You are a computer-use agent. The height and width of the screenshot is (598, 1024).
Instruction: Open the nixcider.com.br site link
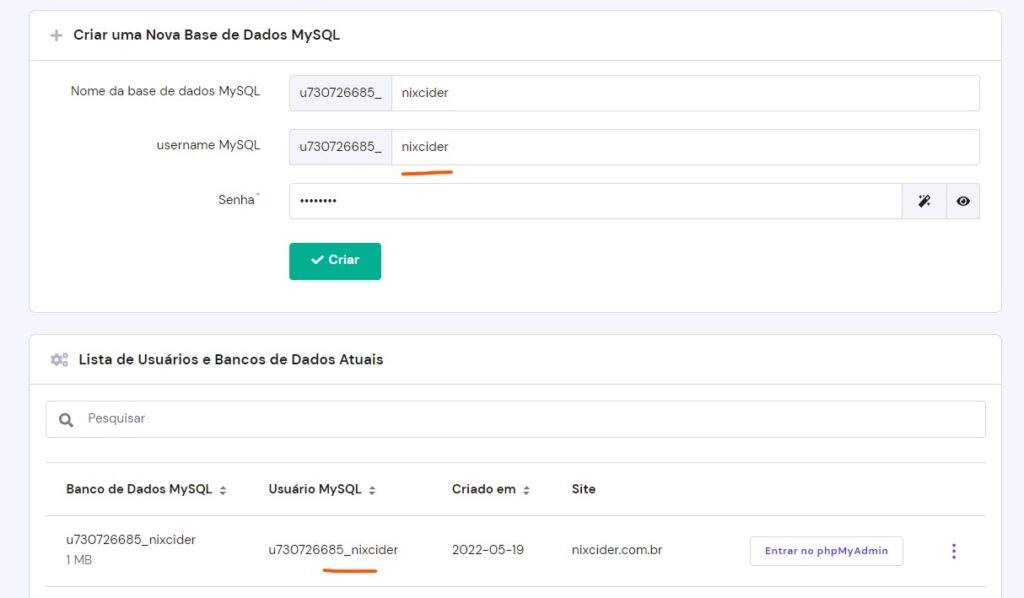pos(616,550)
